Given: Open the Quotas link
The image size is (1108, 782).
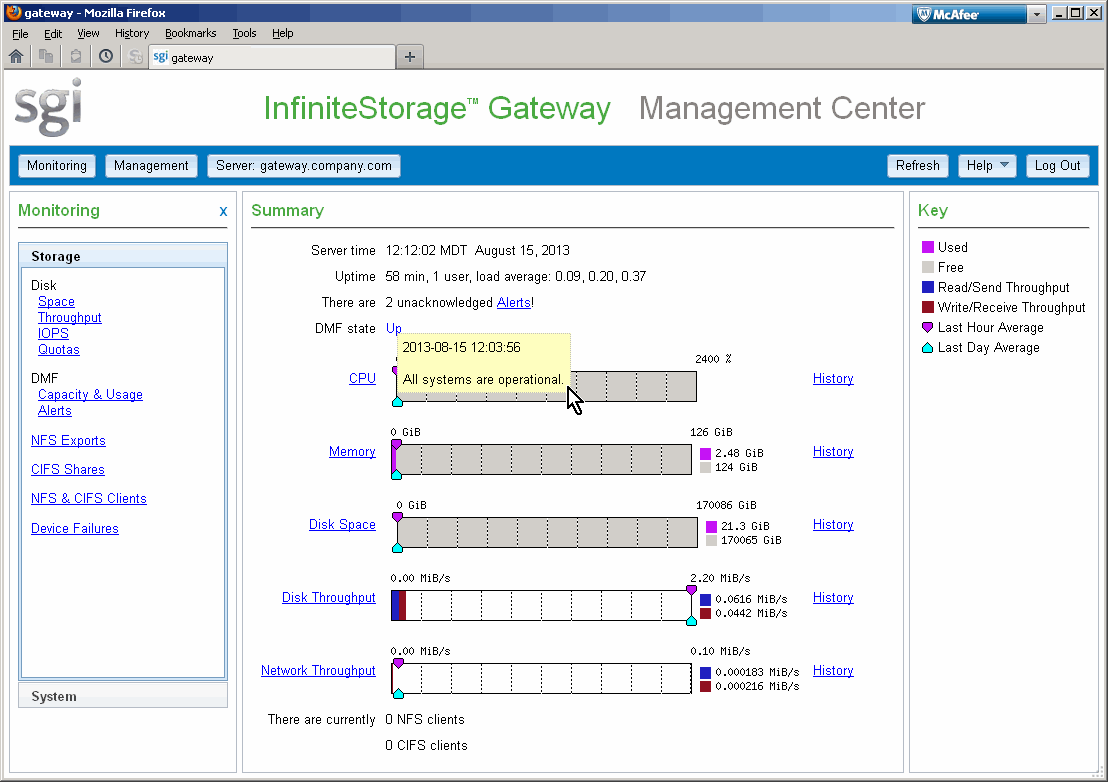Looking at the screenshot, I should 59,350.
